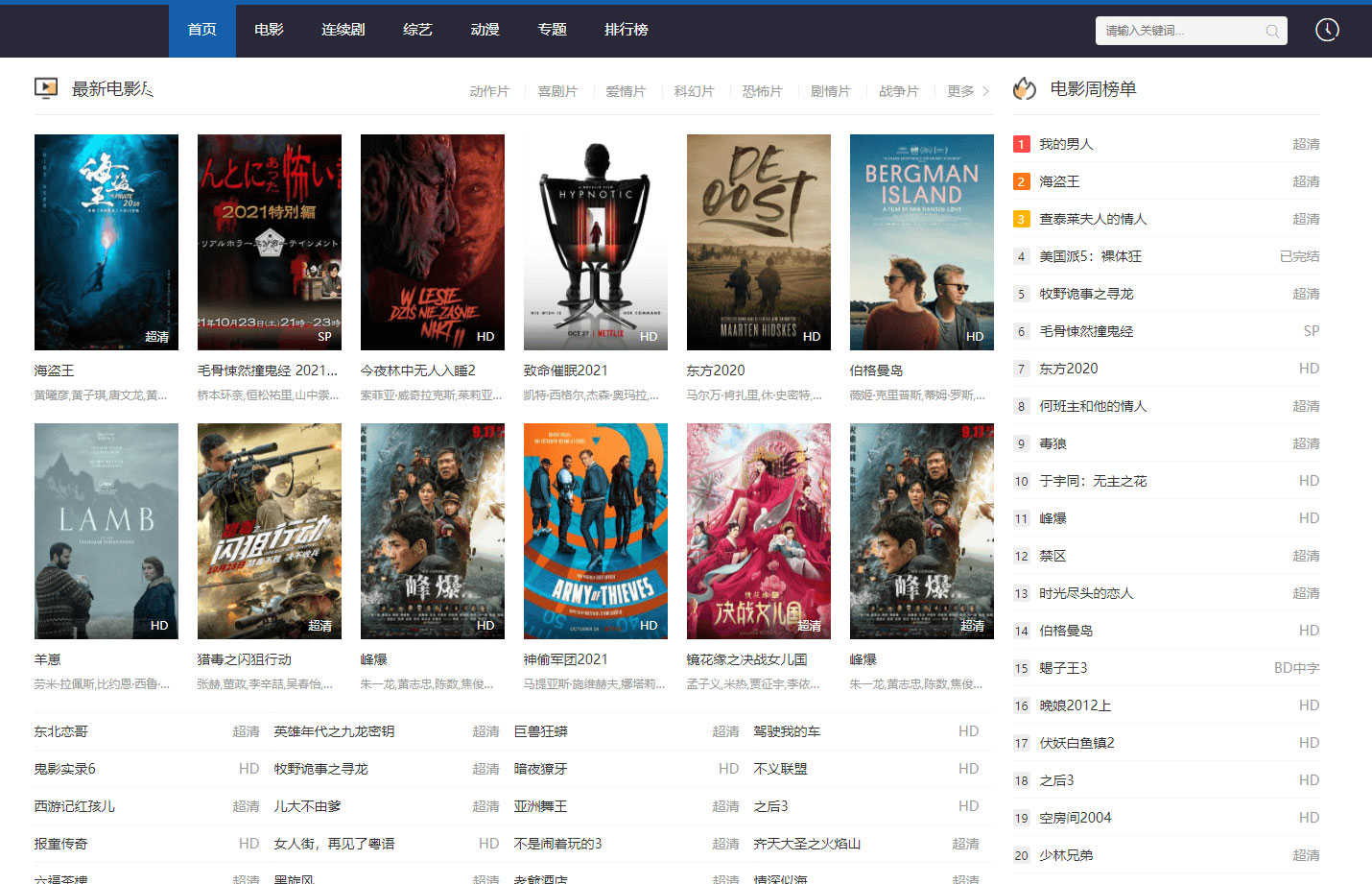Click the orange number 1 rank badge
The width and height of the screenshot is (1372, 884).
tap(1021, 144)
